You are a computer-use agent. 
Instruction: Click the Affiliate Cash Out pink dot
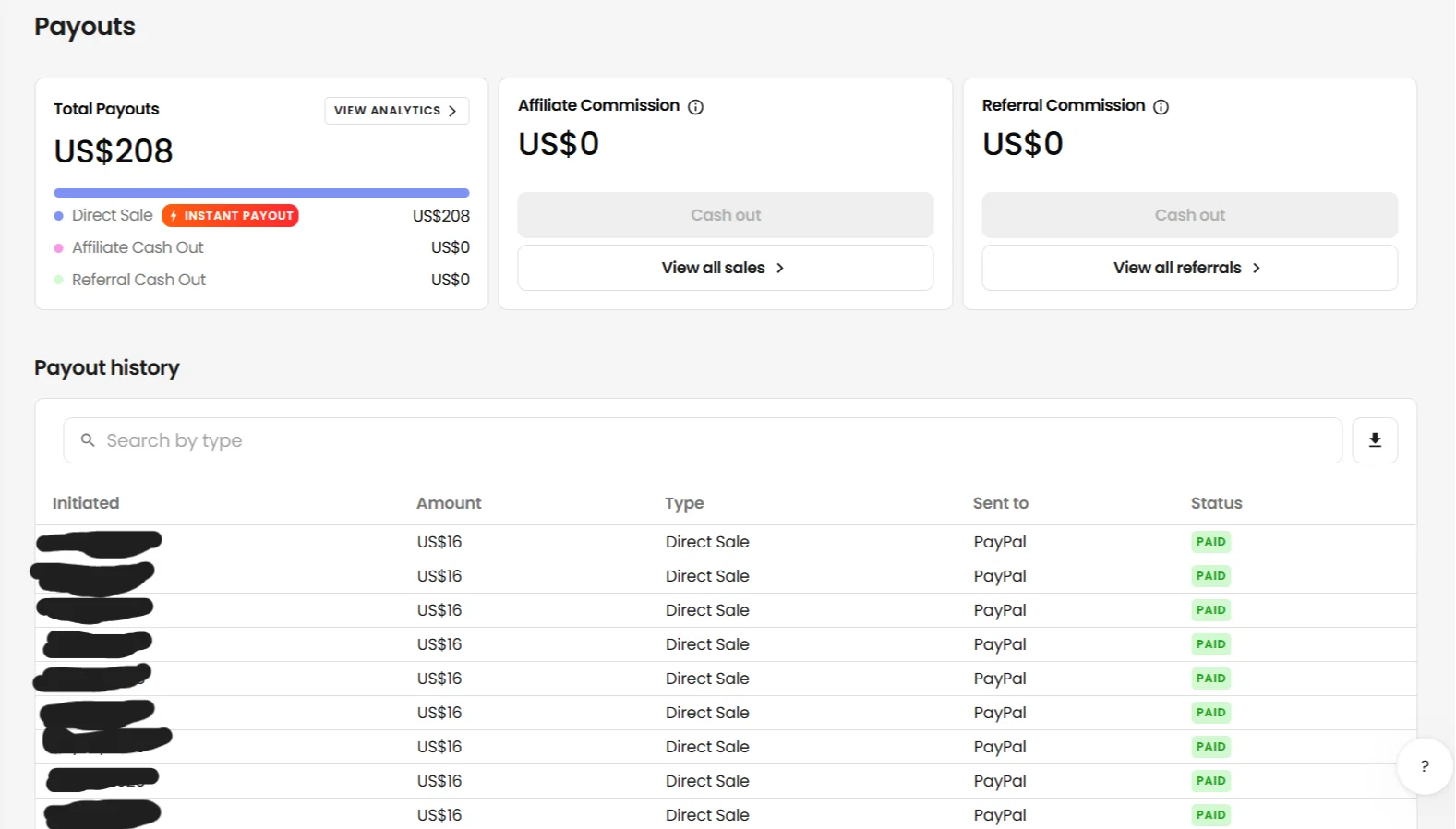tap(59, 248)
